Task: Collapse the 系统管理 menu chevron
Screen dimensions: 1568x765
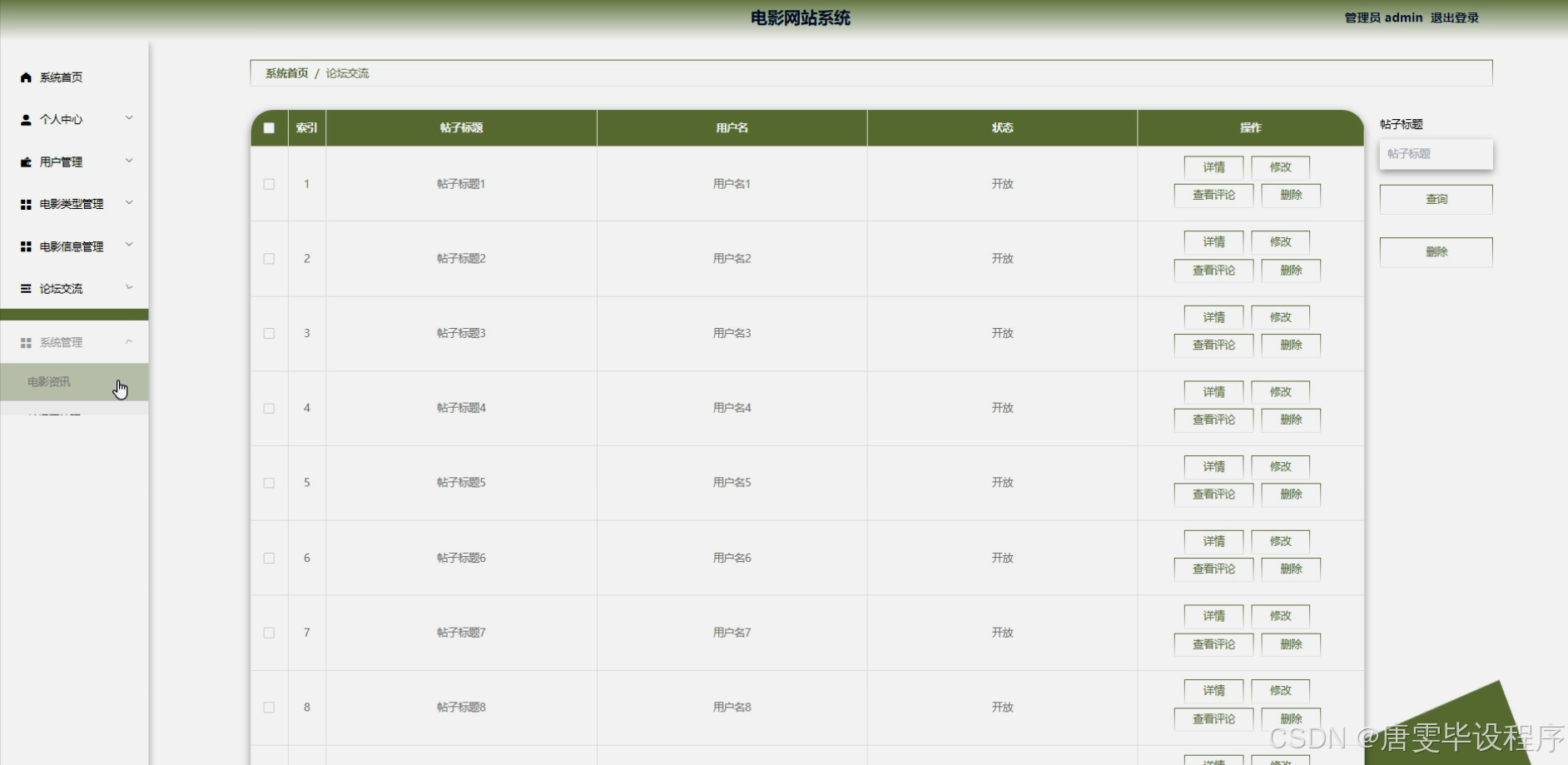Action: (x=129, y=341)
